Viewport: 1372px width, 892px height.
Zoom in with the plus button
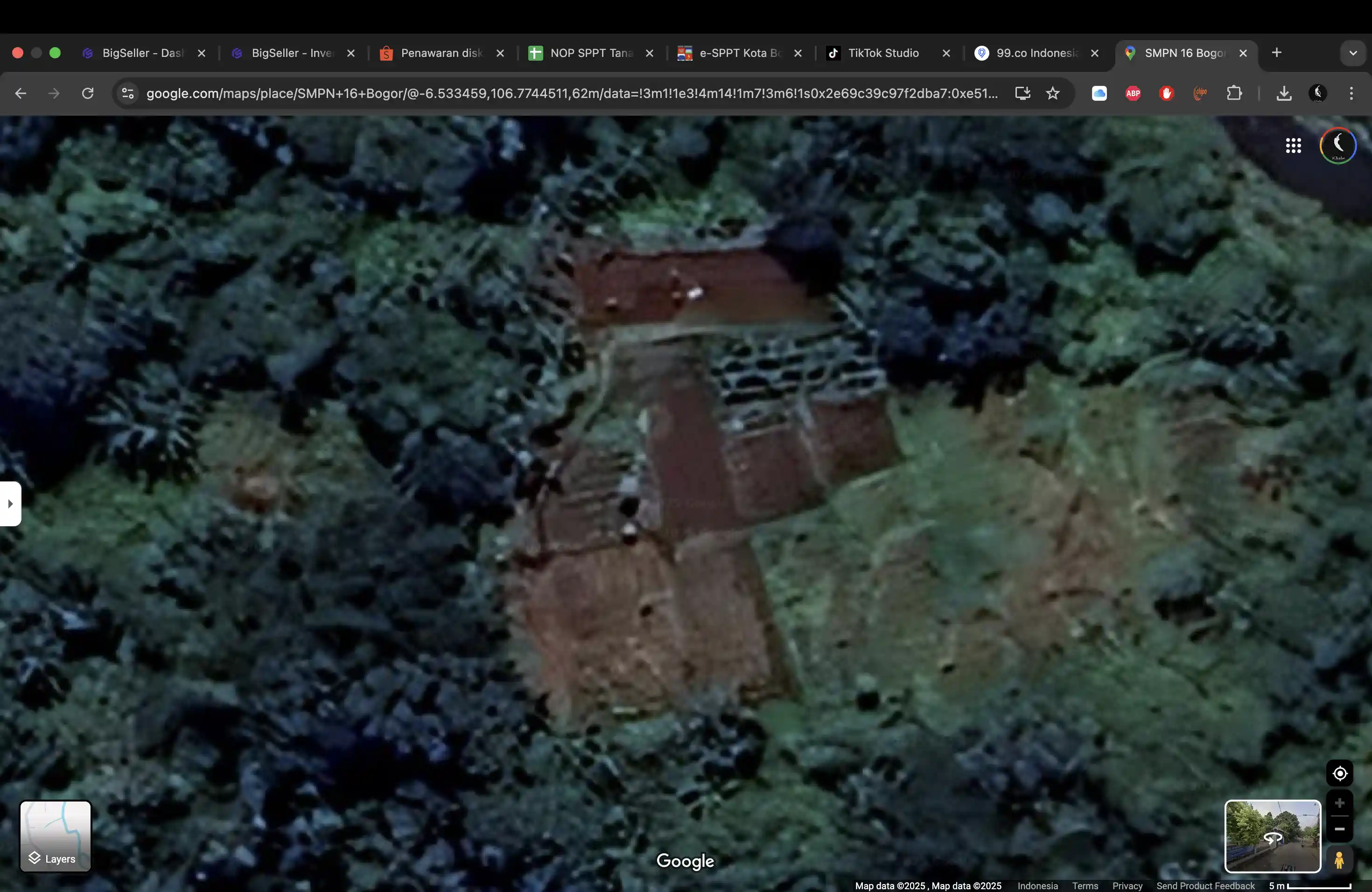1339,803
